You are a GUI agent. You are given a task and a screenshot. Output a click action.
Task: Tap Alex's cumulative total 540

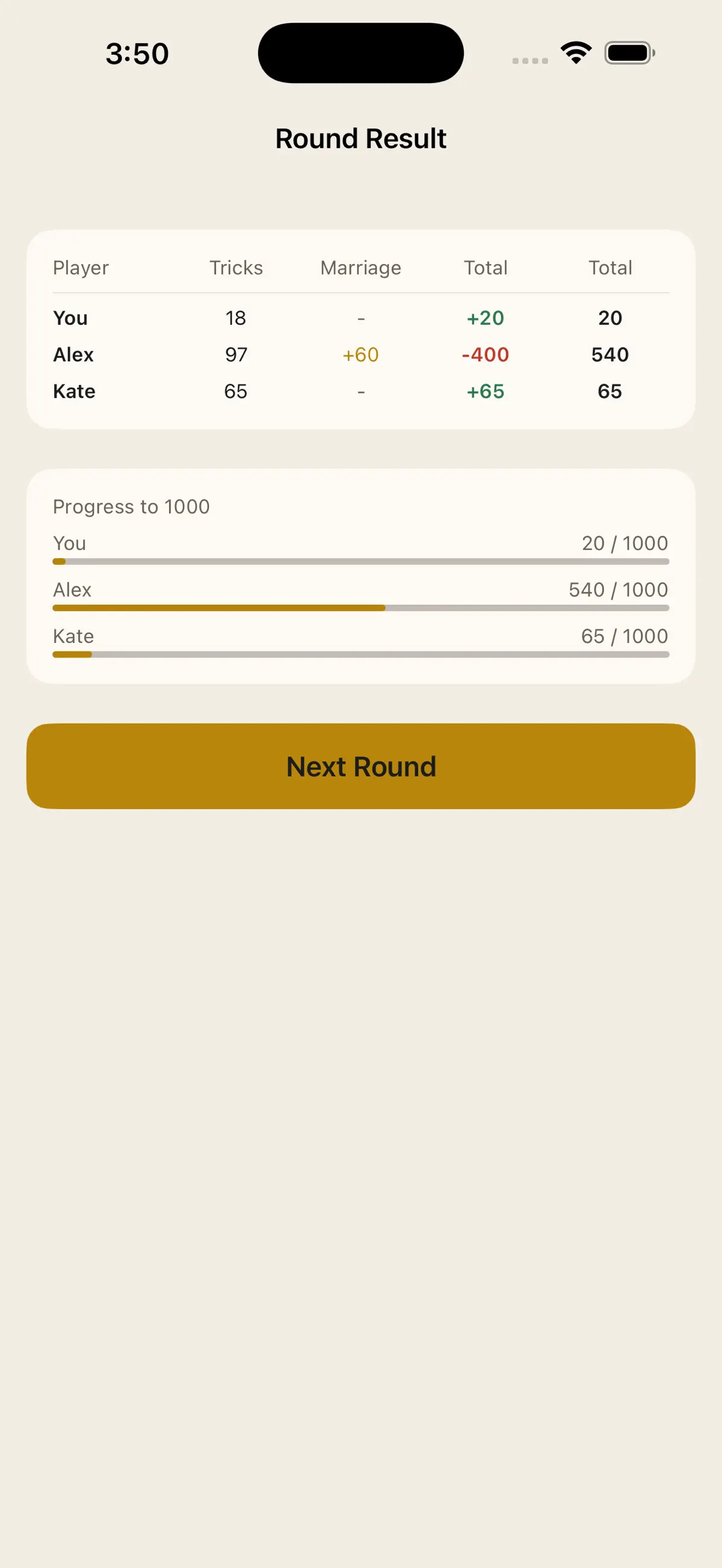tap(610, 354)
